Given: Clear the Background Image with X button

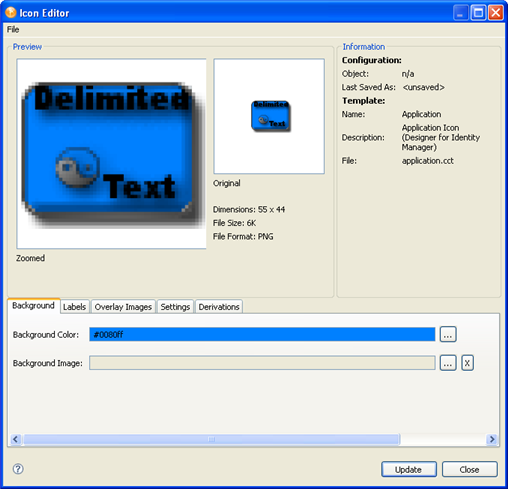Looking at the screenshot, I should coord(467,363).
